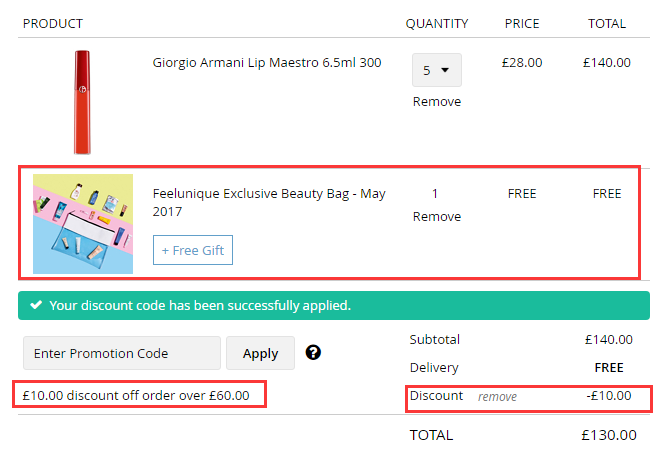Screen dimensions: 666x467
Task: Click the Apply promotion code button
Action: coord(260,353)
